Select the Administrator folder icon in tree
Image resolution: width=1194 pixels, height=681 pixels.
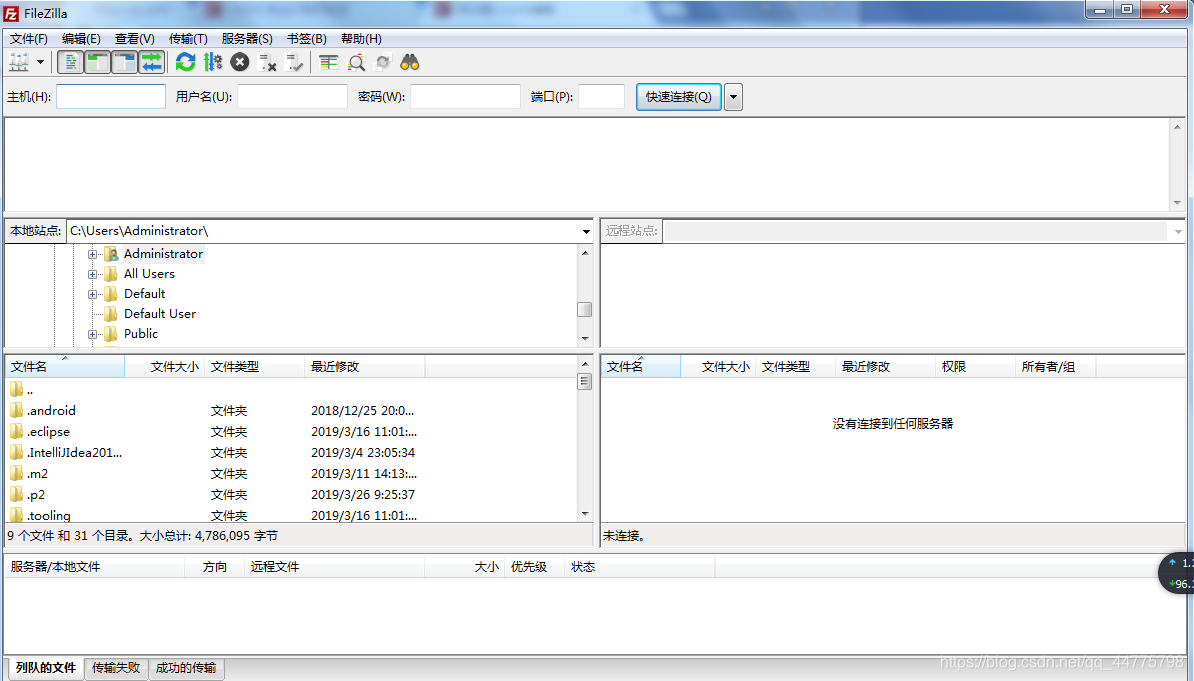(111, 254)
